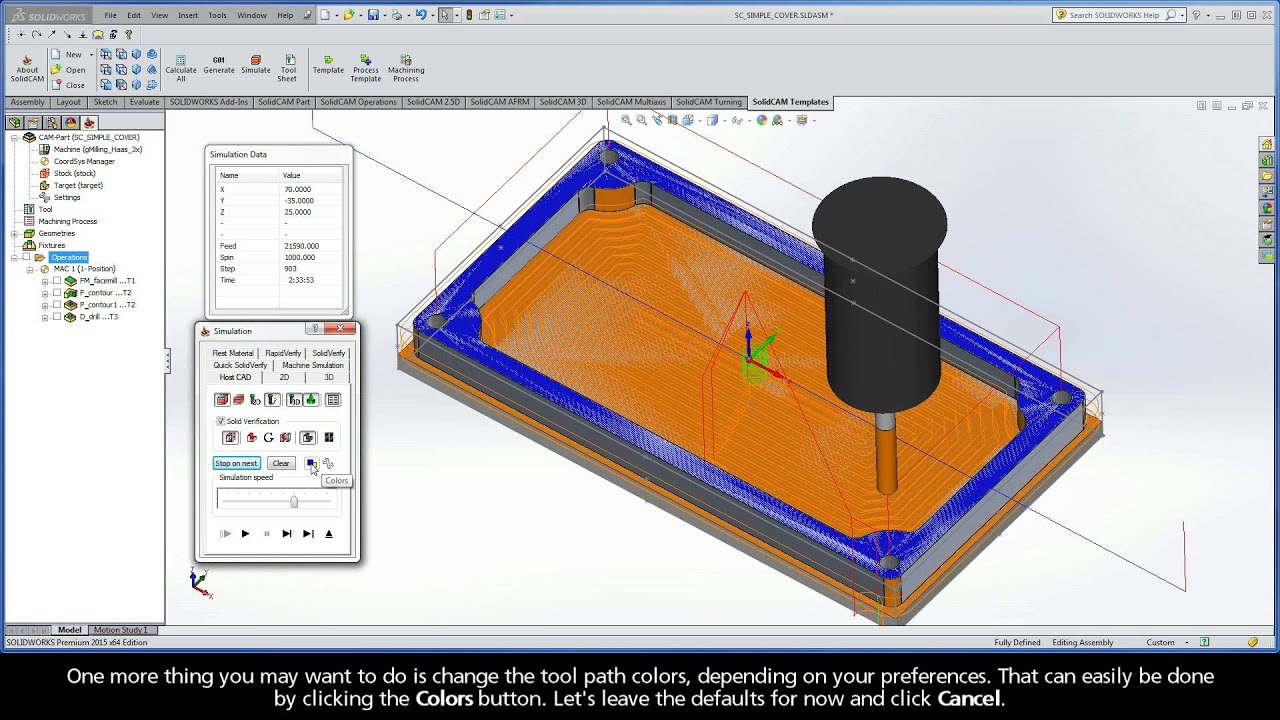Click the Simulation speed slider handle

(x=294, y=500)
